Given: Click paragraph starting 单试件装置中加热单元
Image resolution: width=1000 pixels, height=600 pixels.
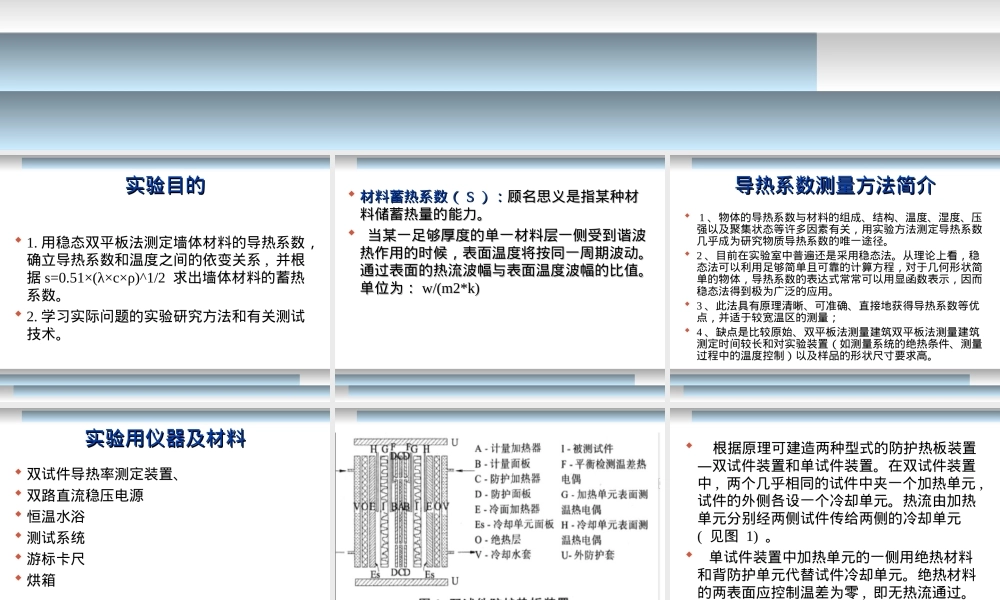Looking at the screenshot, I should [x=837, y=575].
